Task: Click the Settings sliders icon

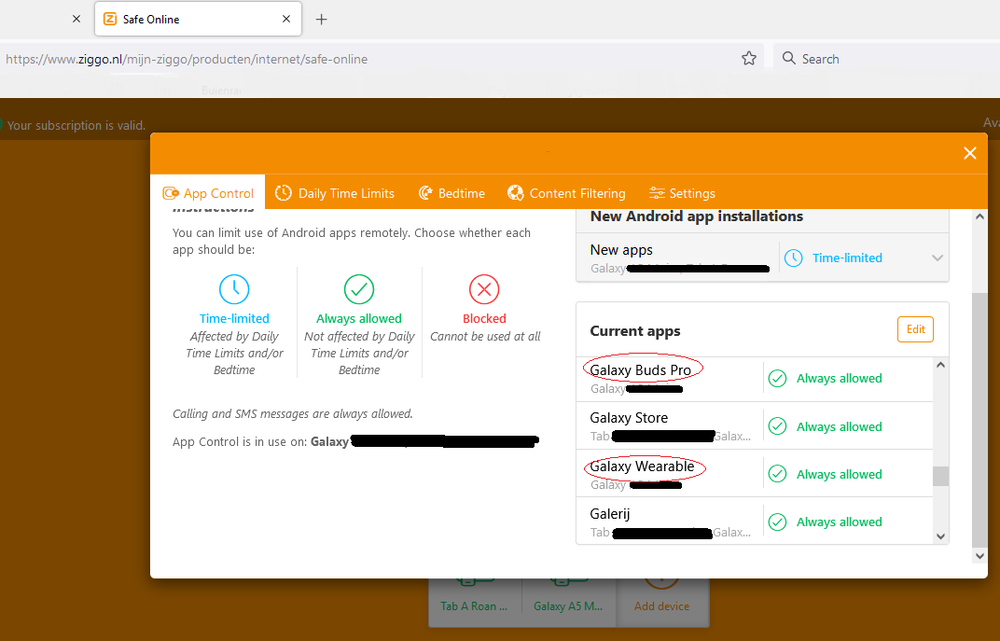Action: coord(657,193)
